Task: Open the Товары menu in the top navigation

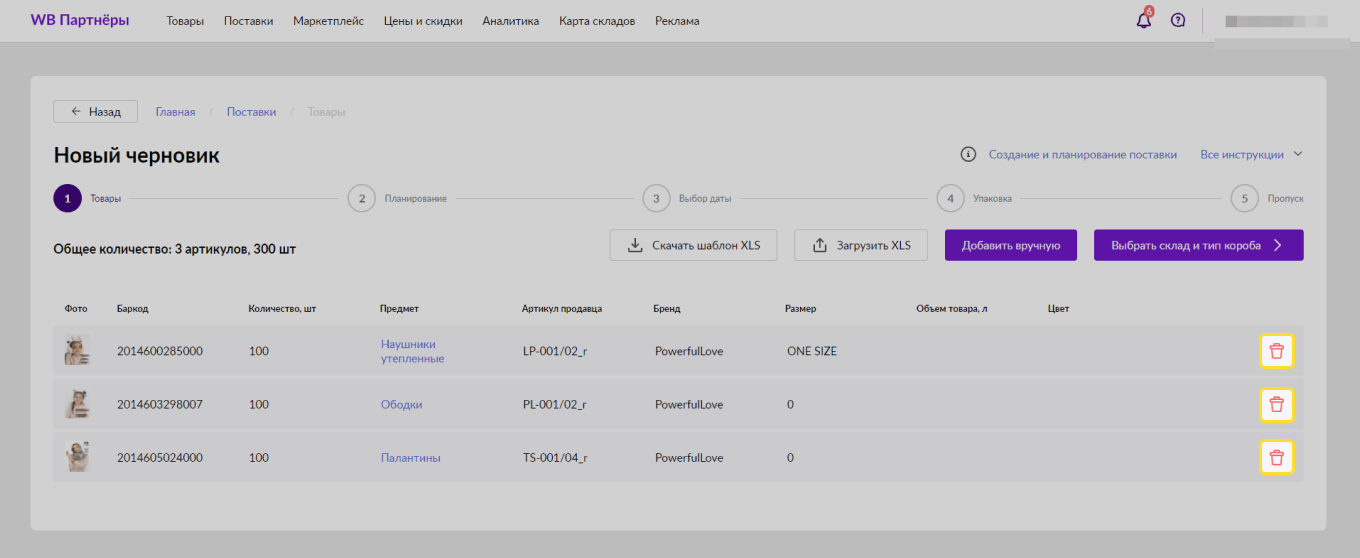Action: coord(185,21)
